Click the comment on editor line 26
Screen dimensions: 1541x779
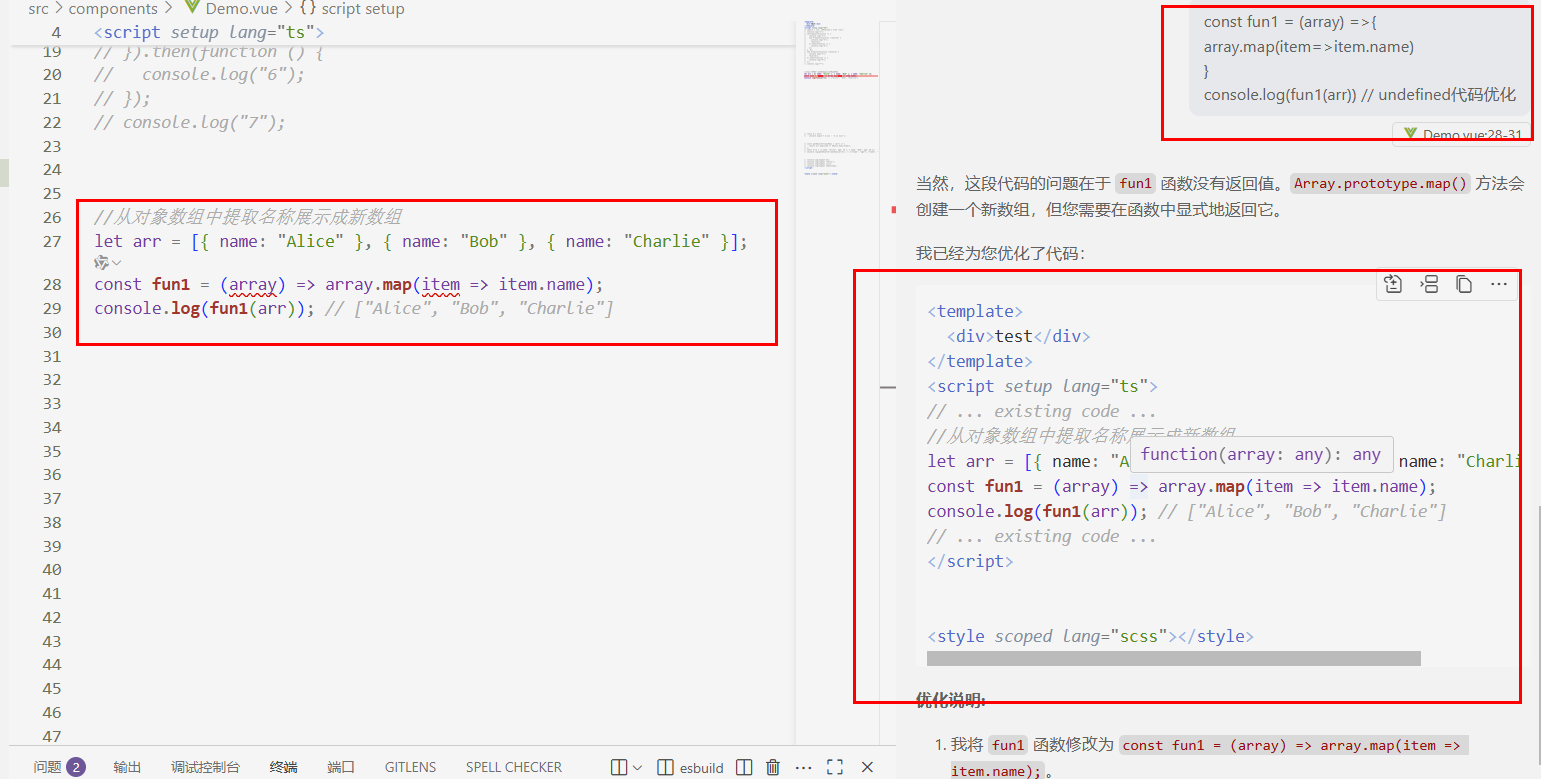(248, 217)
